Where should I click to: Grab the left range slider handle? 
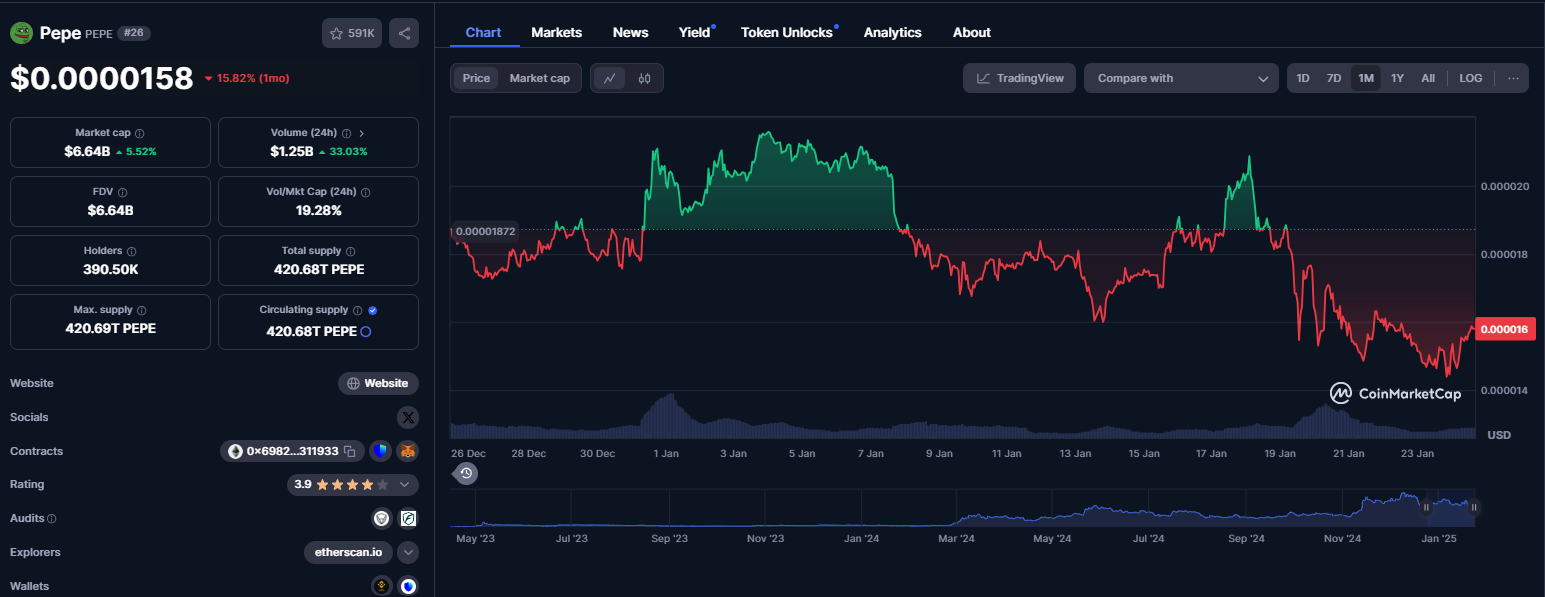1428,508
